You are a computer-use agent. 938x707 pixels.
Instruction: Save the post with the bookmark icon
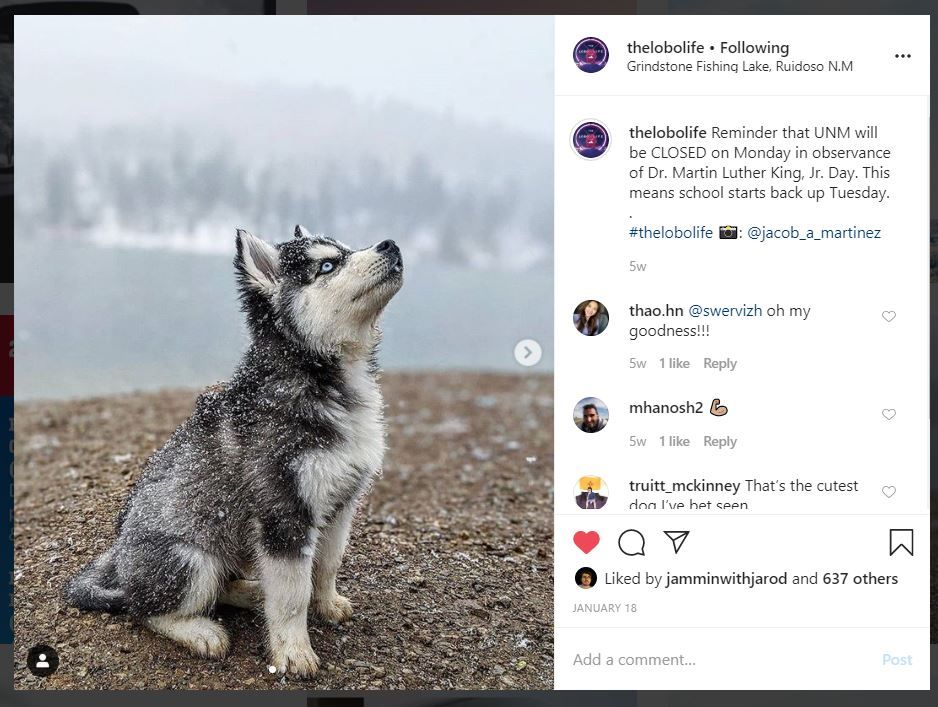[x=901, y=542]
